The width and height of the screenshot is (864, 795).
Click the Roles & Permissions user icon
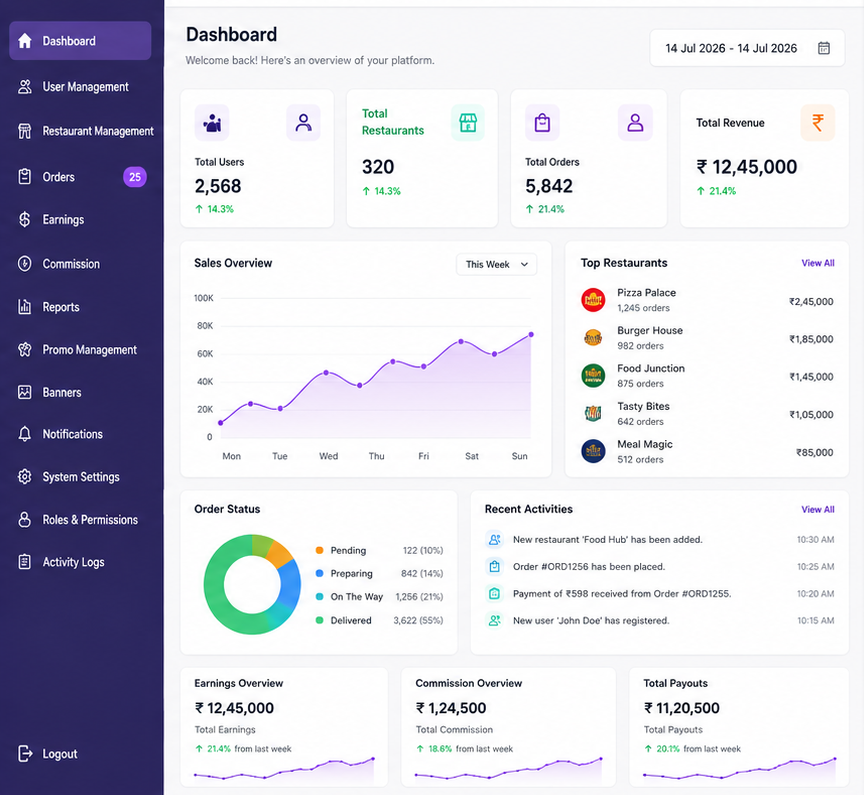[25, 520]
